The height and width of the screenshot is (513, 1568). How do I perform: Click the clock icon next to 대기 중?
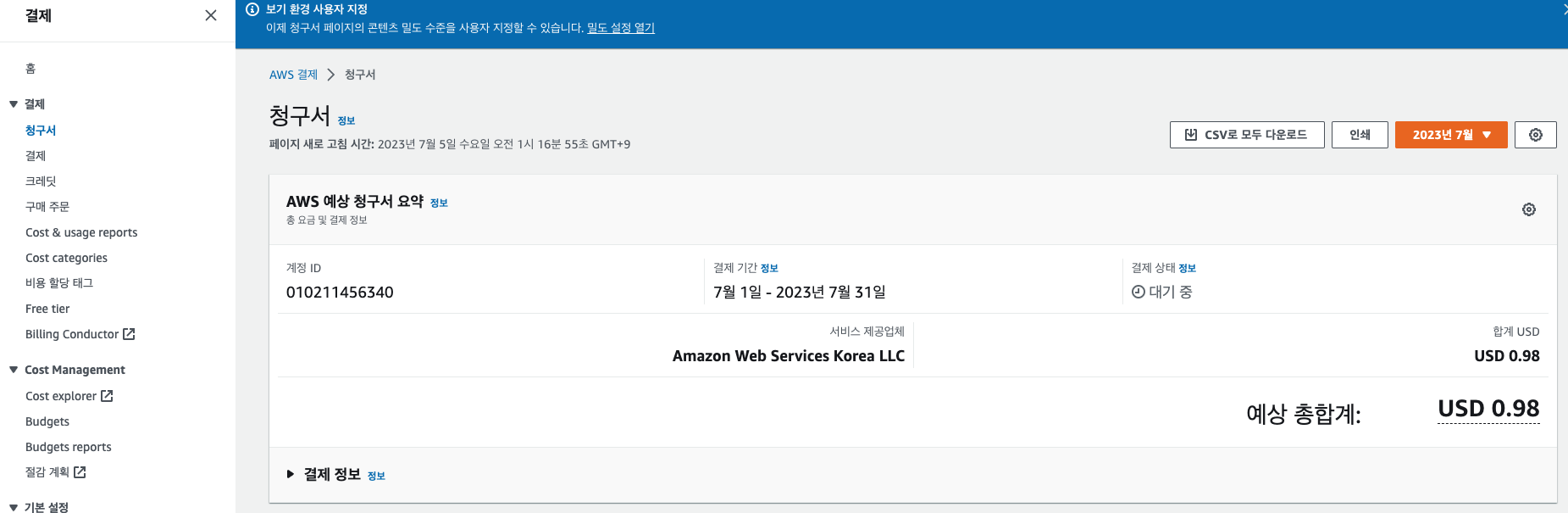pos(1139,292)
